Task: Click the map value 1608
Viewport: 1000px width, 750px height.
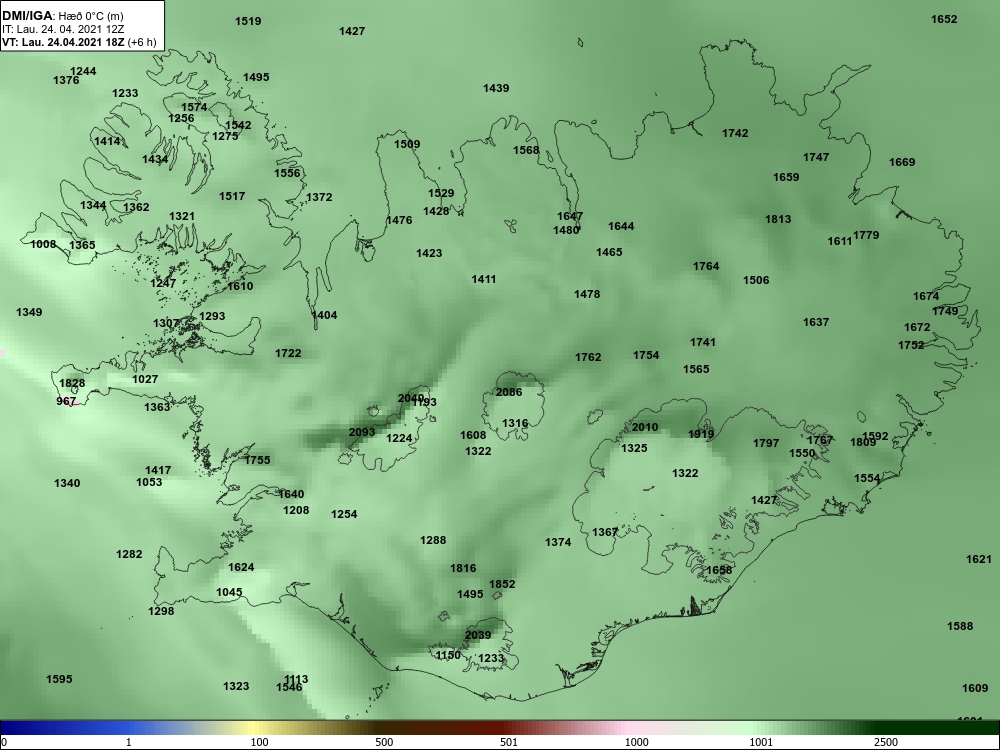Action: [x=473, y=435]
